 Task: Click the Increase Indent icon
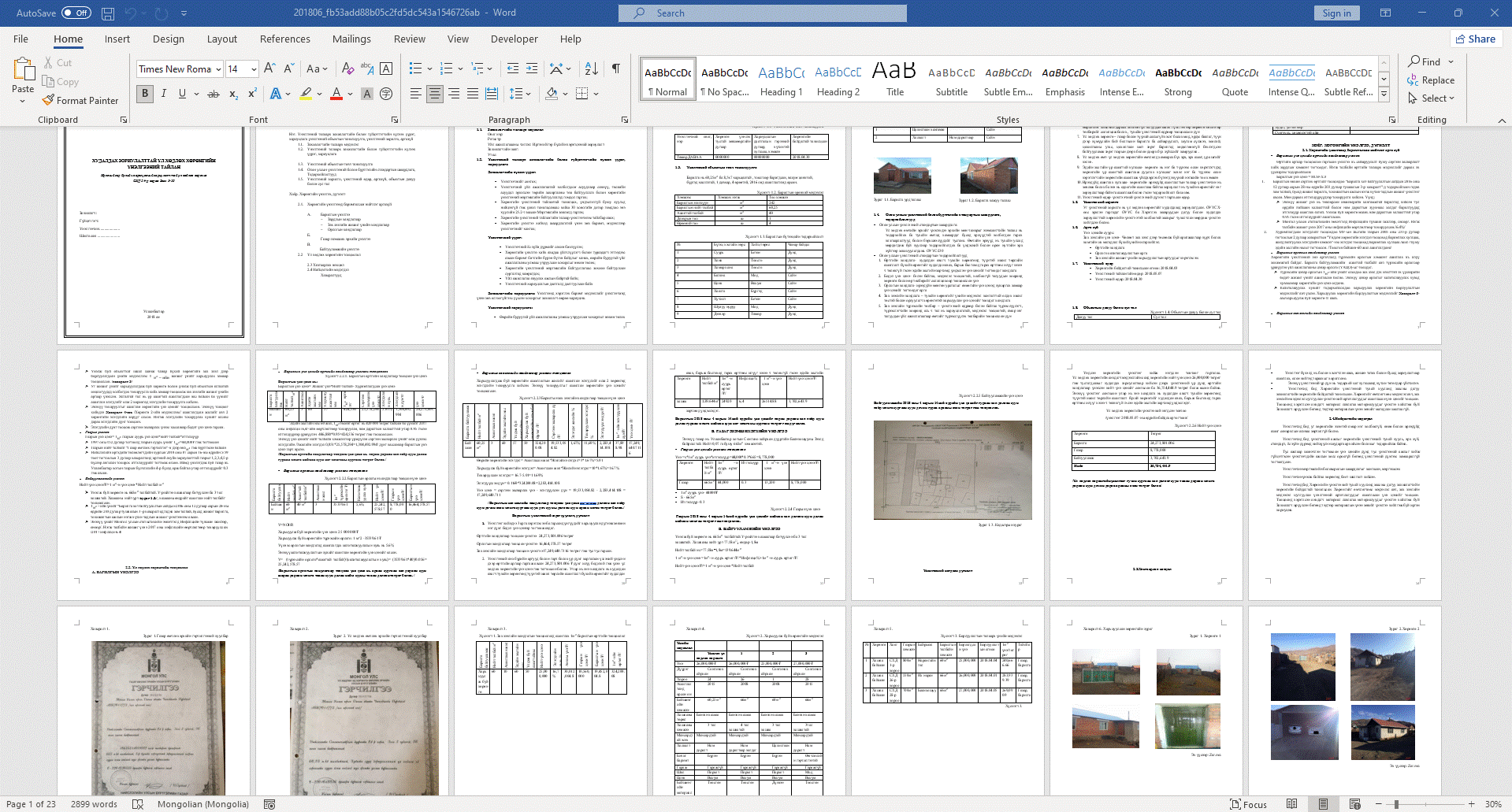(x=532, y=69)
